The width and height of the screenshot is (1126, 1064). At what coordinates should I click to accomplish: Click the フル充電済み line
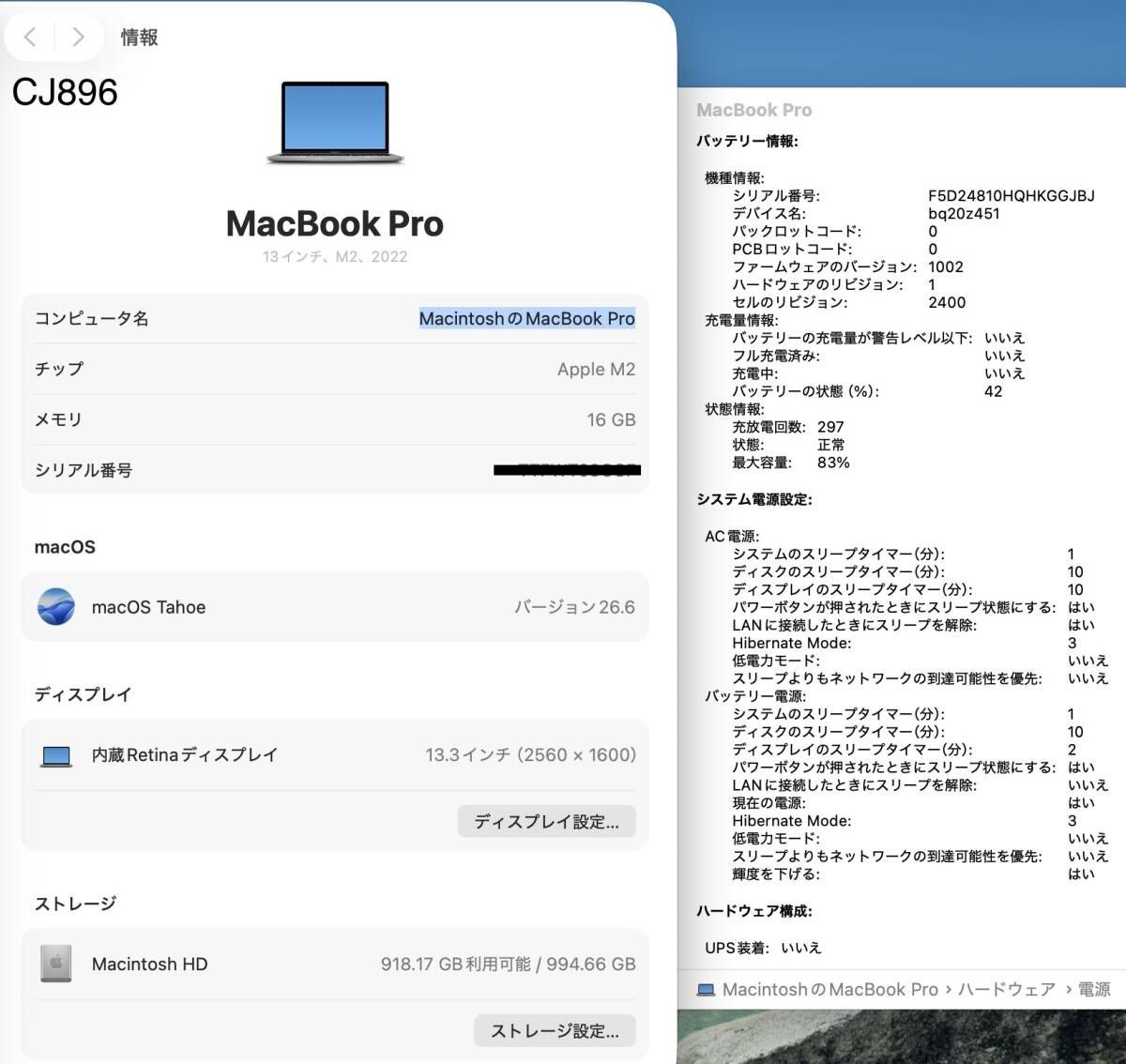[878, 357]
